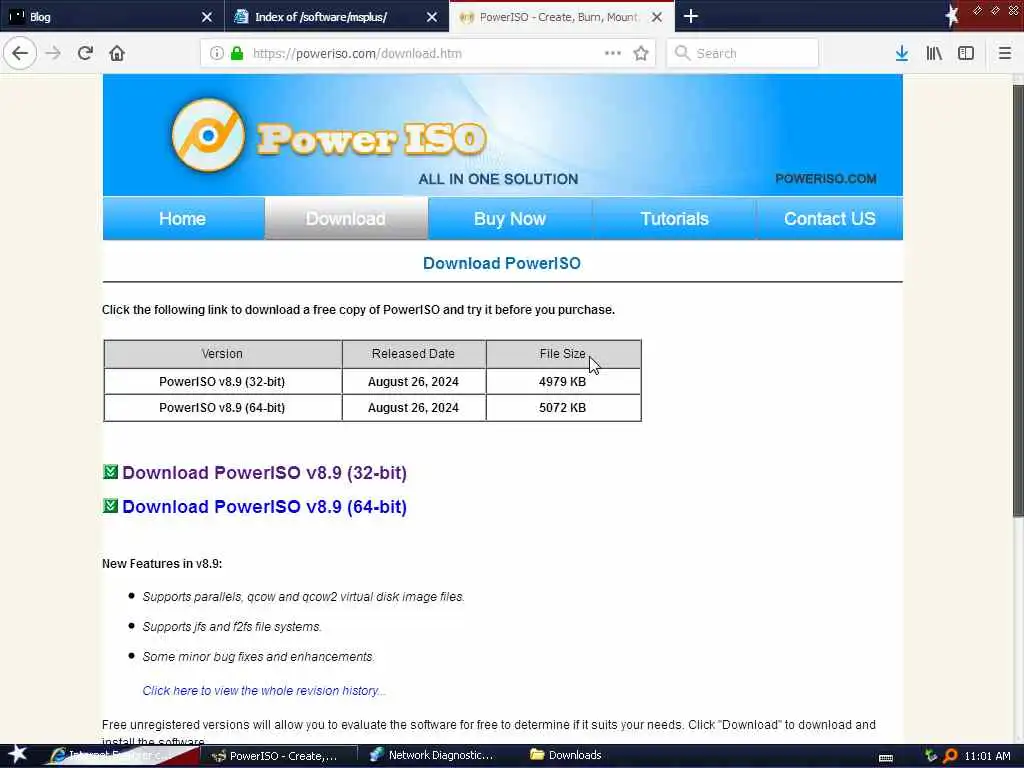Click the Released Date column header
Screen dimensions: 1024x768
413,354
